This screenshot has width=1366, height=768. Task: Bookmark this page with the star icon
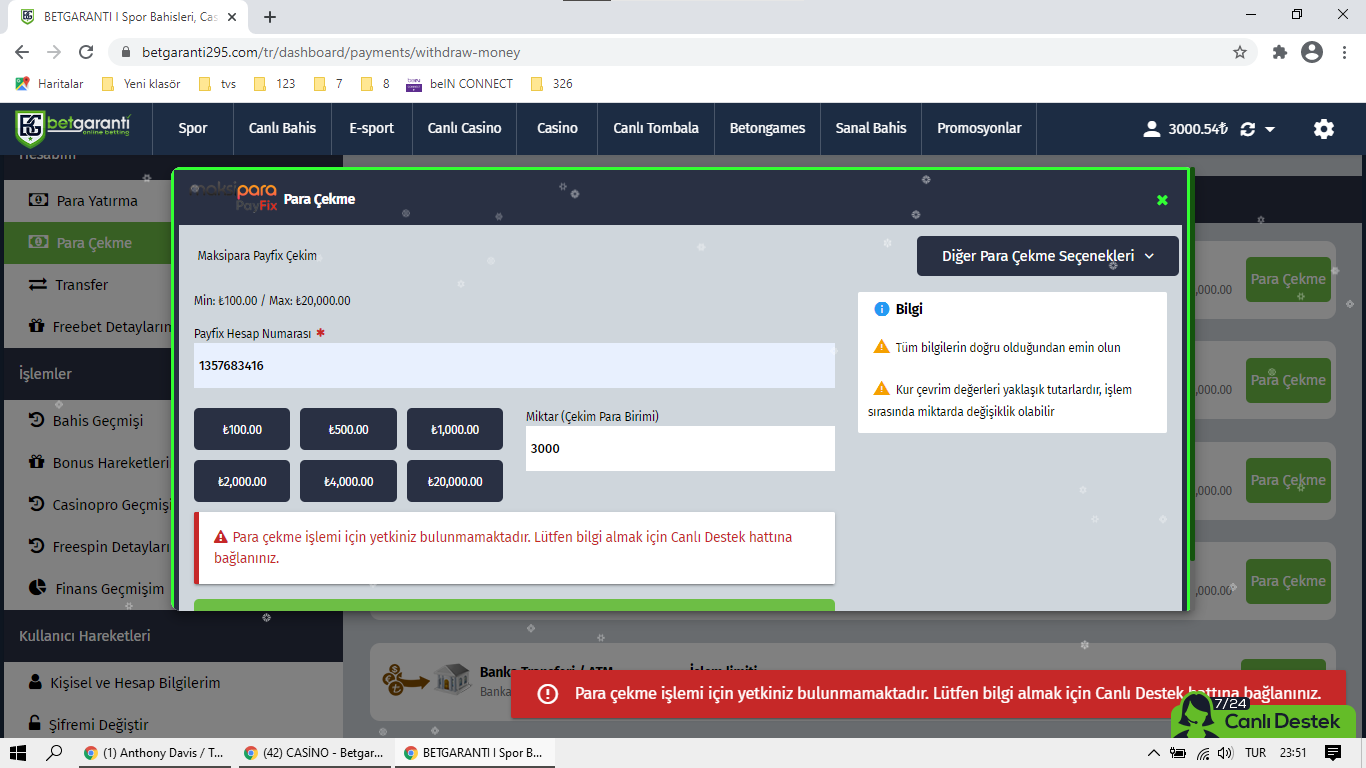pyautogui.click(x=1240, y=52)
